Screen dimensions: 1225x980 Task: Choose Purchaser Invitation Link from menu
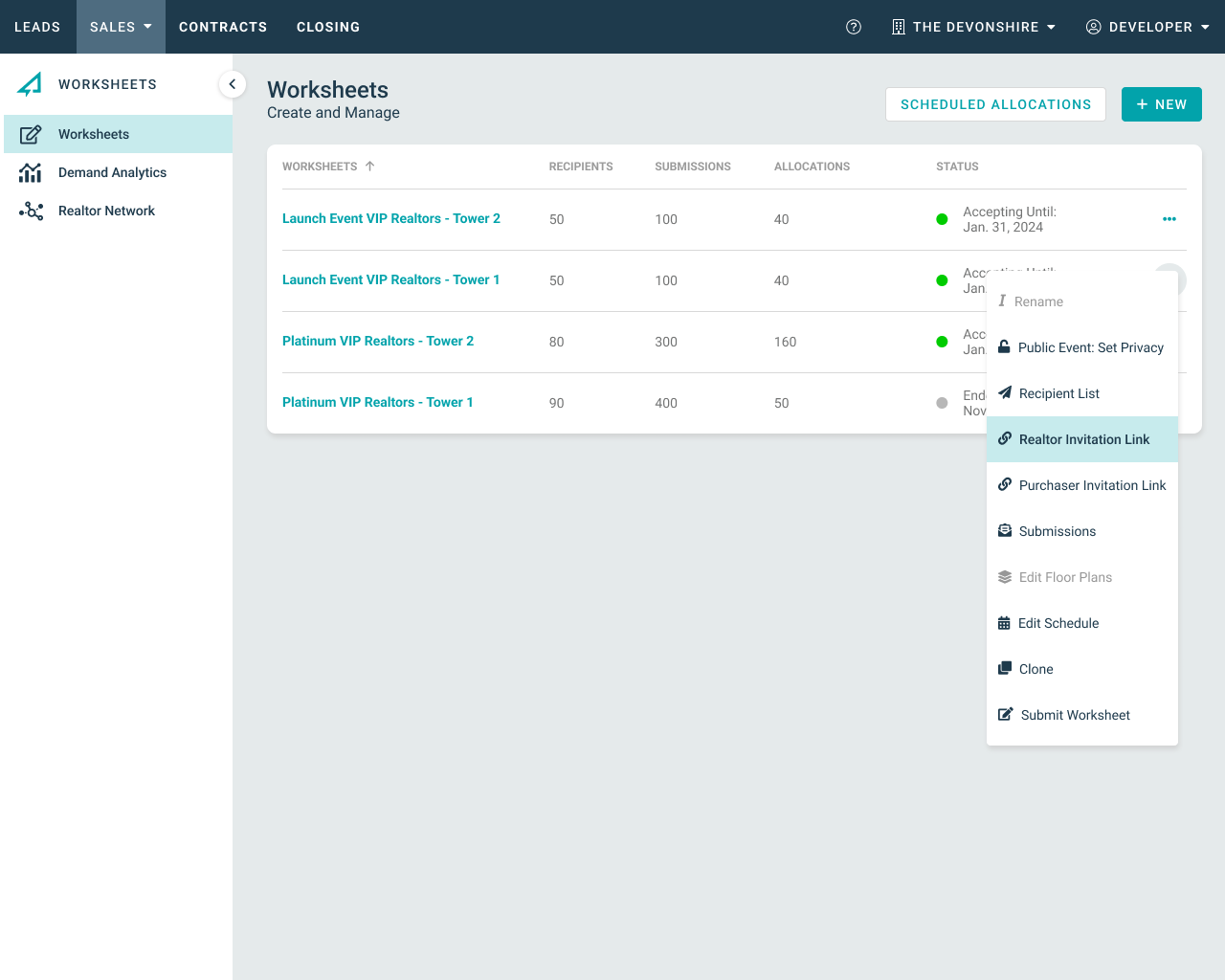pos(1082,485)
